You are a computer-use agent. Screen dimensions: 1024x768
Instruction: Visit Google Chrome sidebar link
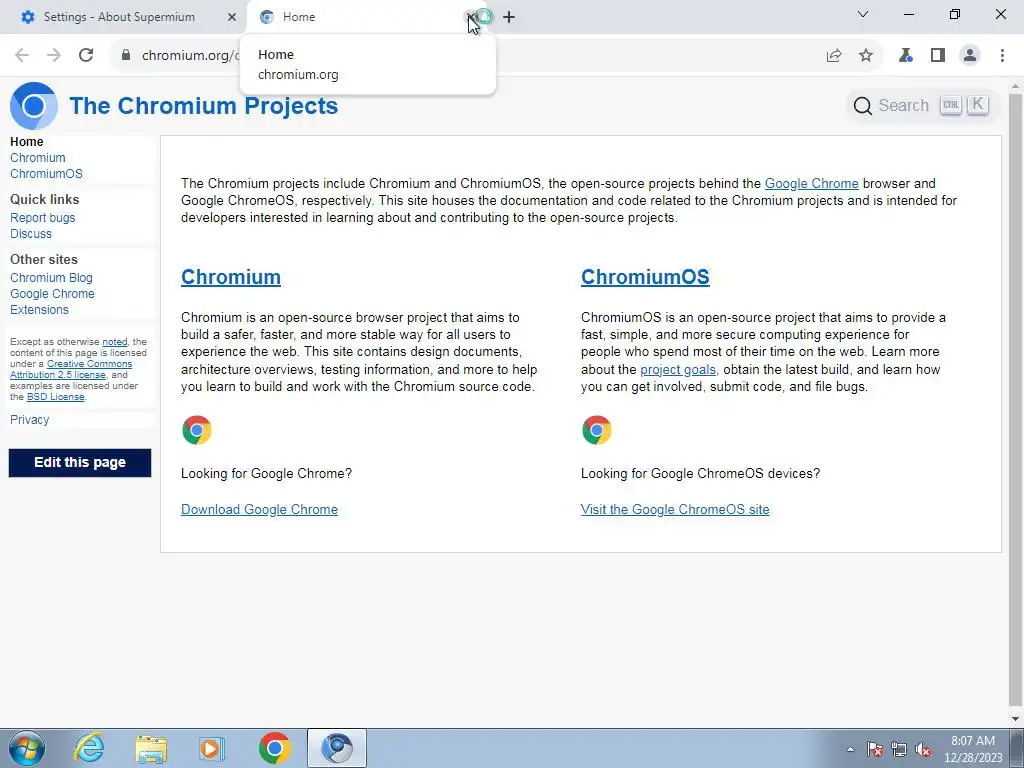click(x=52, y=294)
